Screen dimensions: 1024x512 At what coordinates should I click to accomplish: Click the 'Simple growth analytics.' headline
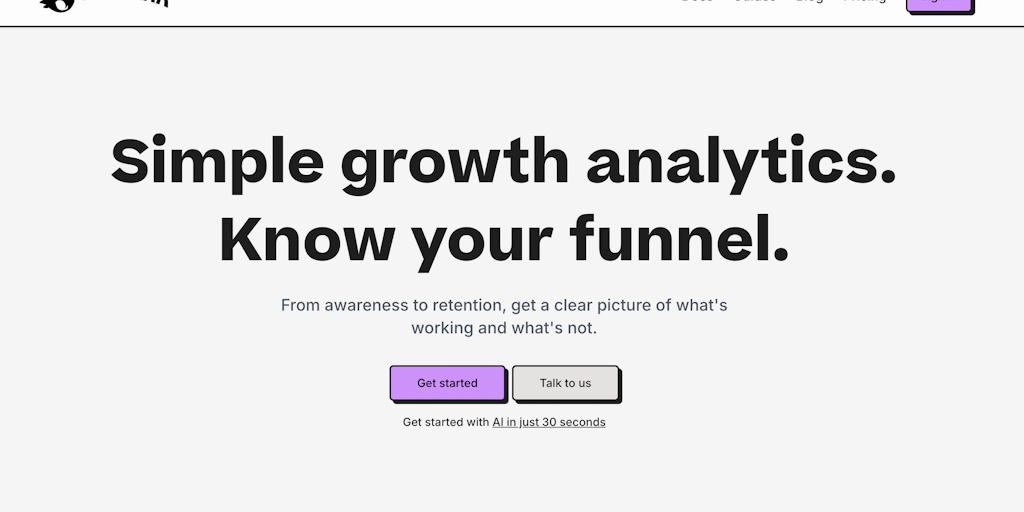[503, 161]
